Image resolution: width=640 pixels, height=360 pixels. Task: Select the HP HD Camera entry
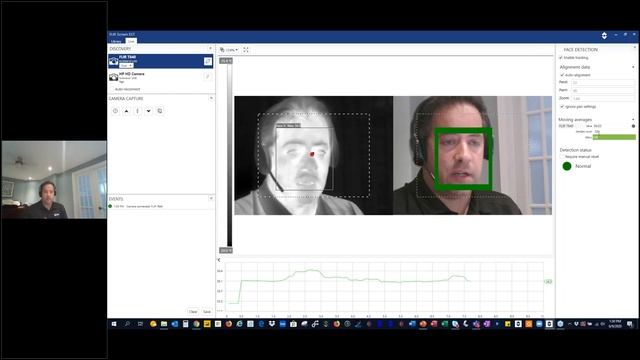coord(160,77)
